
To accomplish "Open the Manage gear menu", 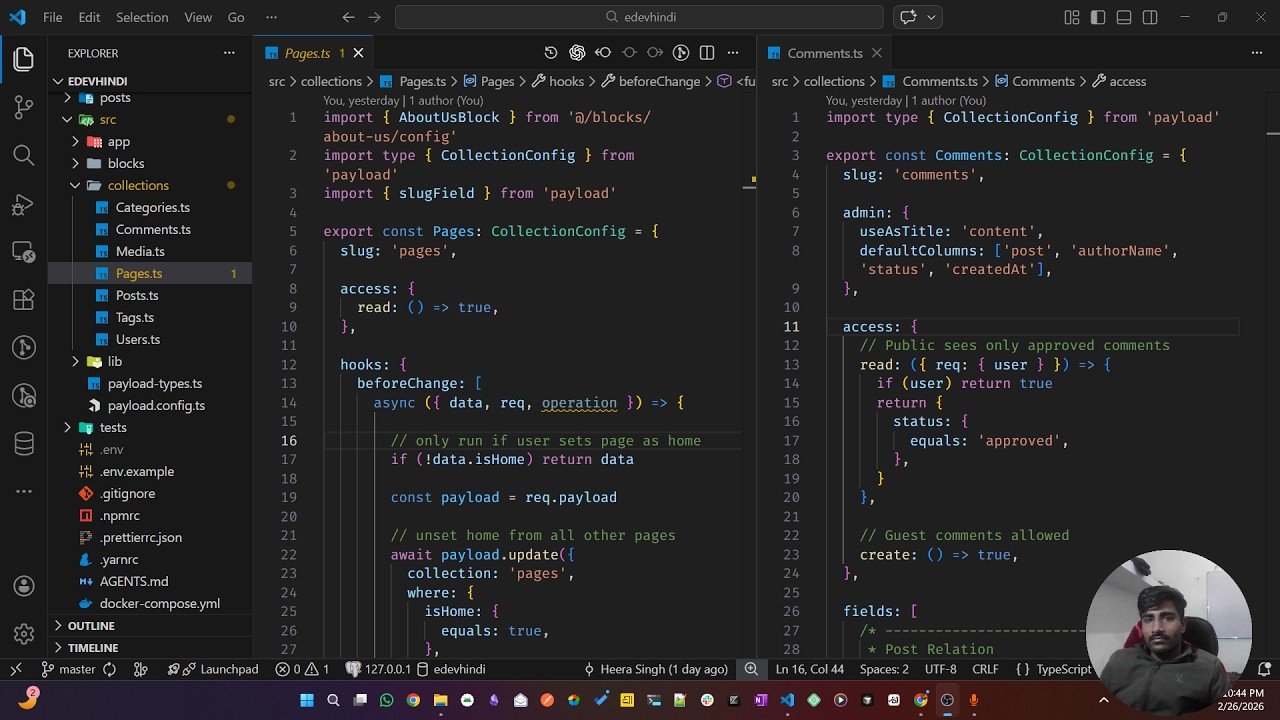I will coord(24,634).
